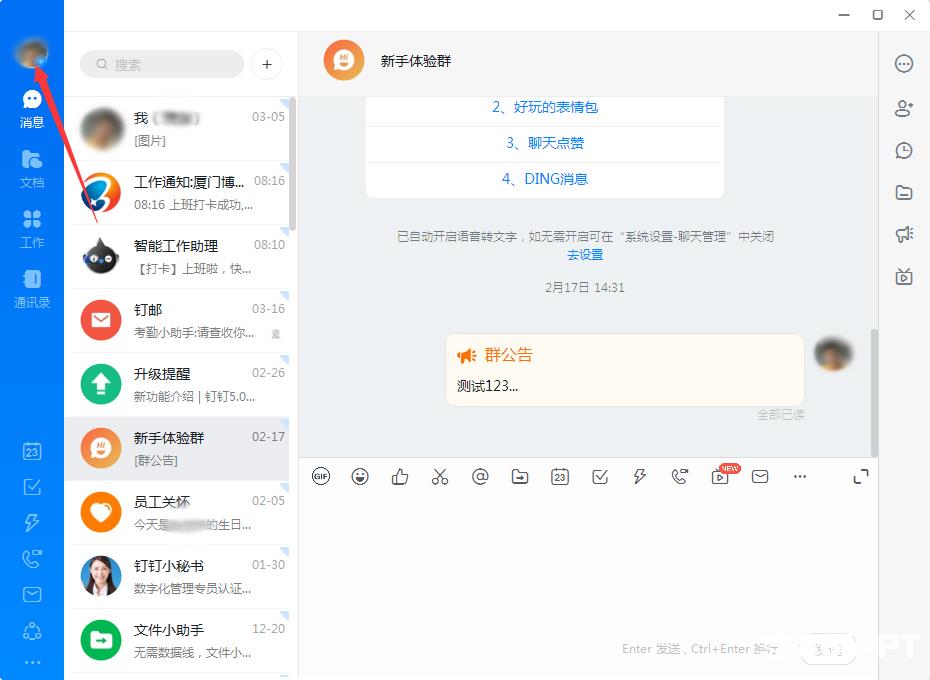
Task: Open chat history with the clock icon
Action: (904, 151)
